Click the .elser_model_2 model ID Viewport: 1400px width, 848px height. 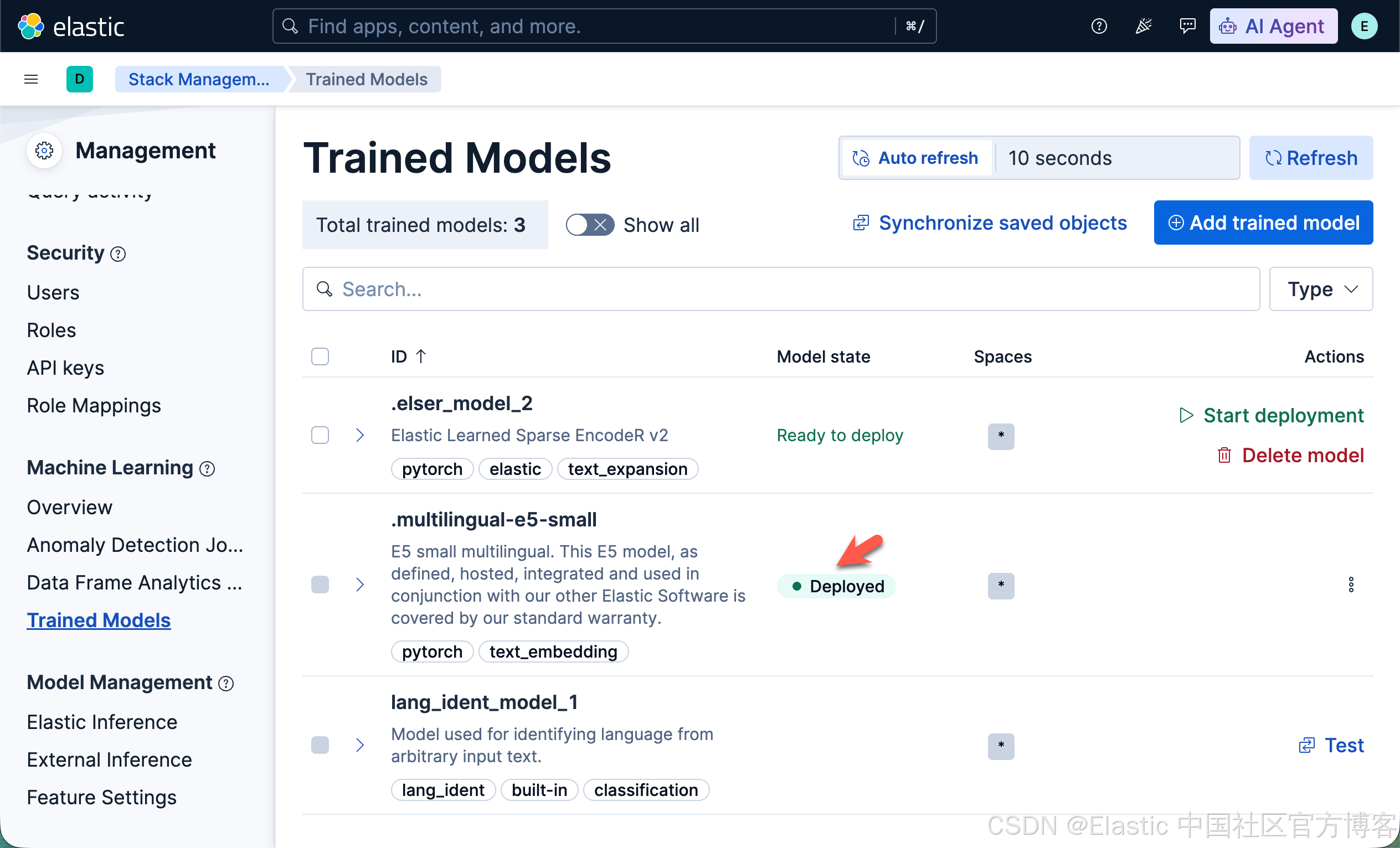[x=461, y=404]
